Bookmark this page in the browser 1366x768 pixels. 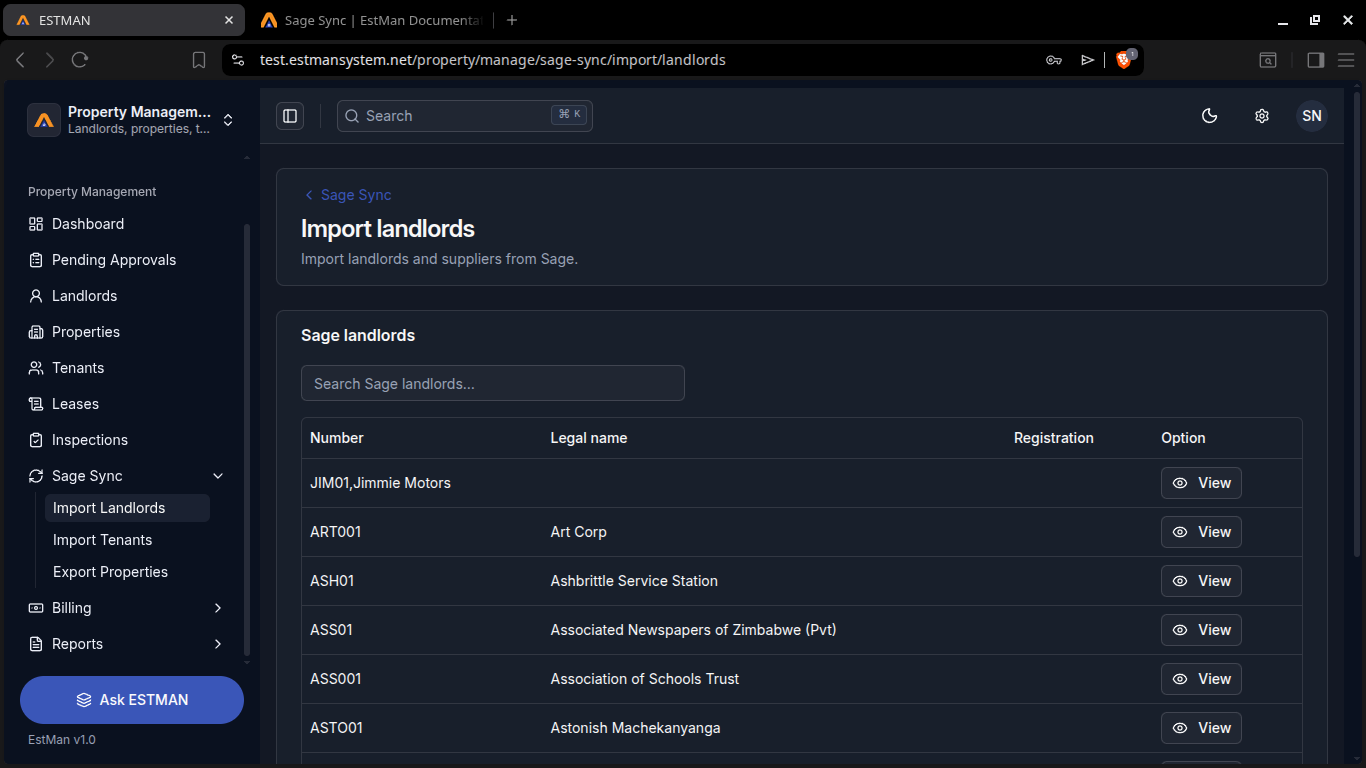pyautogui.click(x=199, y=60)
